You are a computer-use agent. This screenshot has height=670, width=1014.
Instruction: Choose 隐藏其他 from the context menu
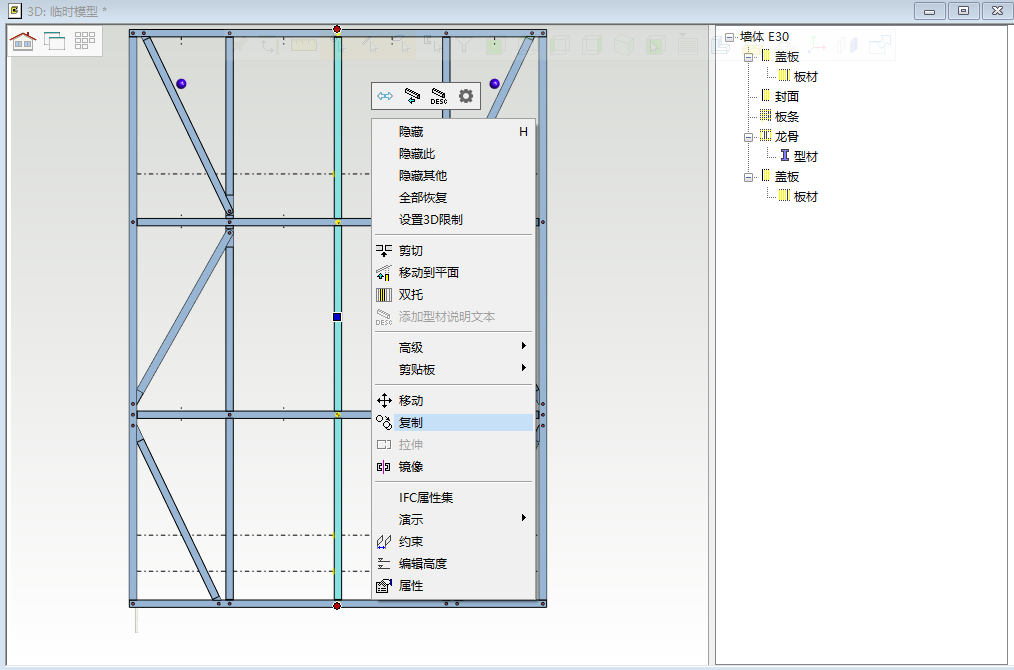[453, 176]
